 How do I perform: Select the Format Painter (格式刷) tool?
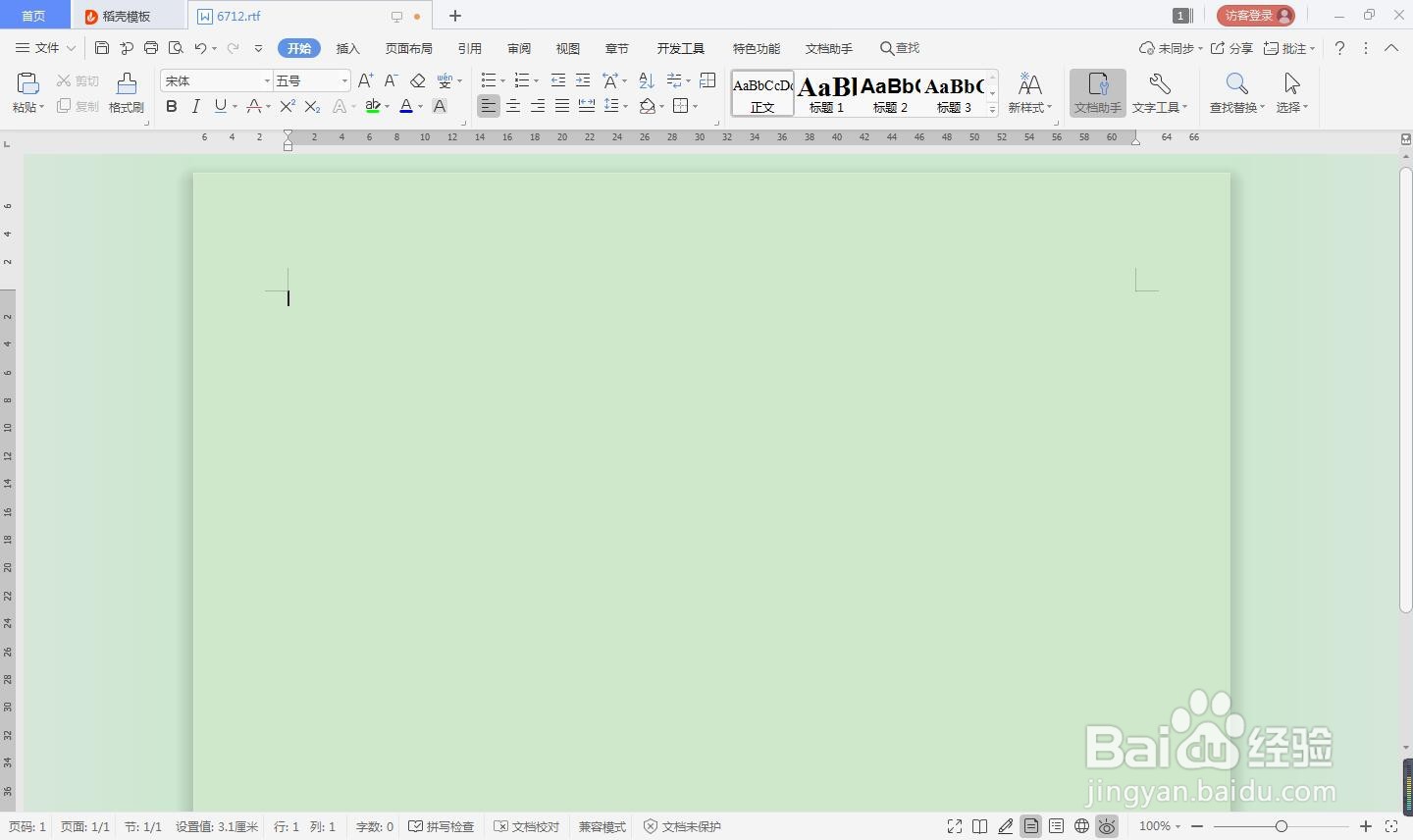pyautogui.click(x=127, y=93)
